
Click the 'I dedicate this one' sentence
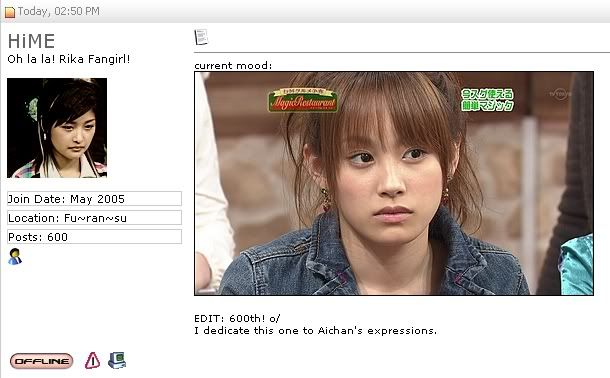(316, 331)
